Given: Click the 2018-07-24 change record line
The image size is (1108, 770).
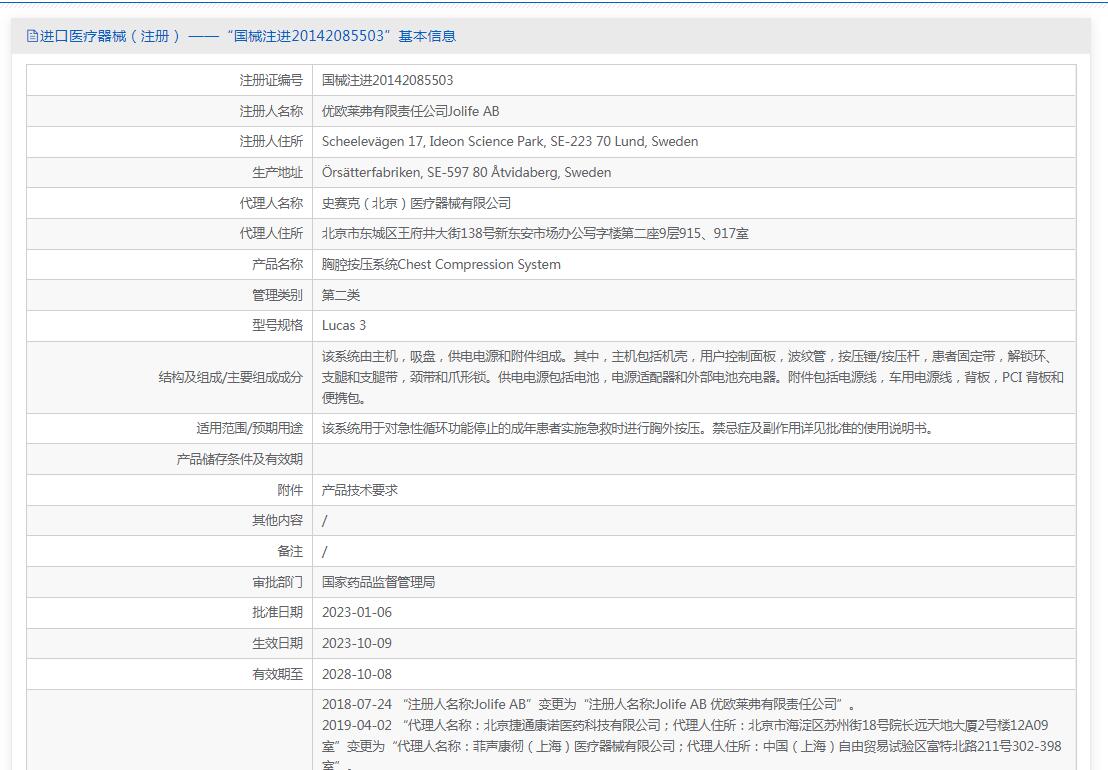Looking at the screenshot, I should click(x=588, y=704).
